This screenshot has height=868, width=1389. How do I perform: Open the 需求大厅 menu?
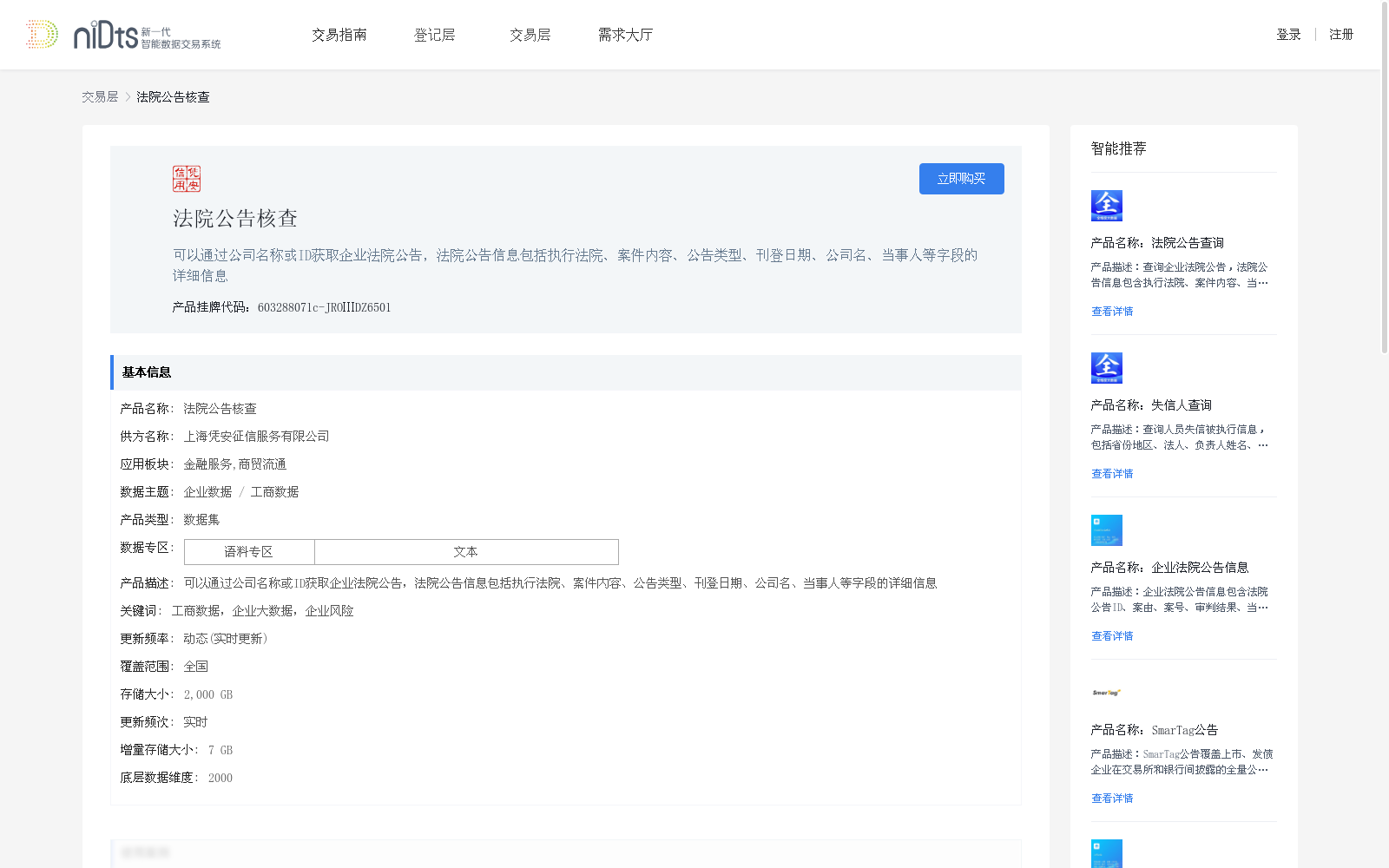(625, 35)
